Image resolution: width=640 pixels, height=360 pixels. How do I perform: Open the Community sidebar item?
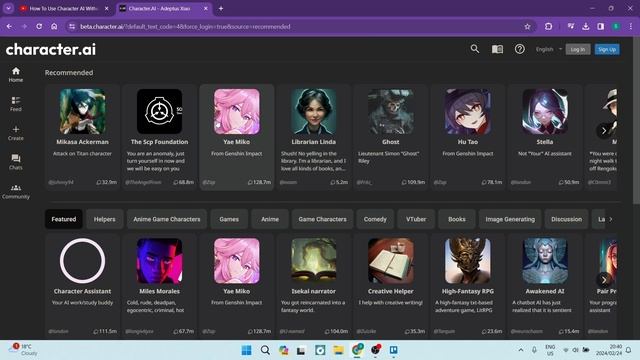16,191
